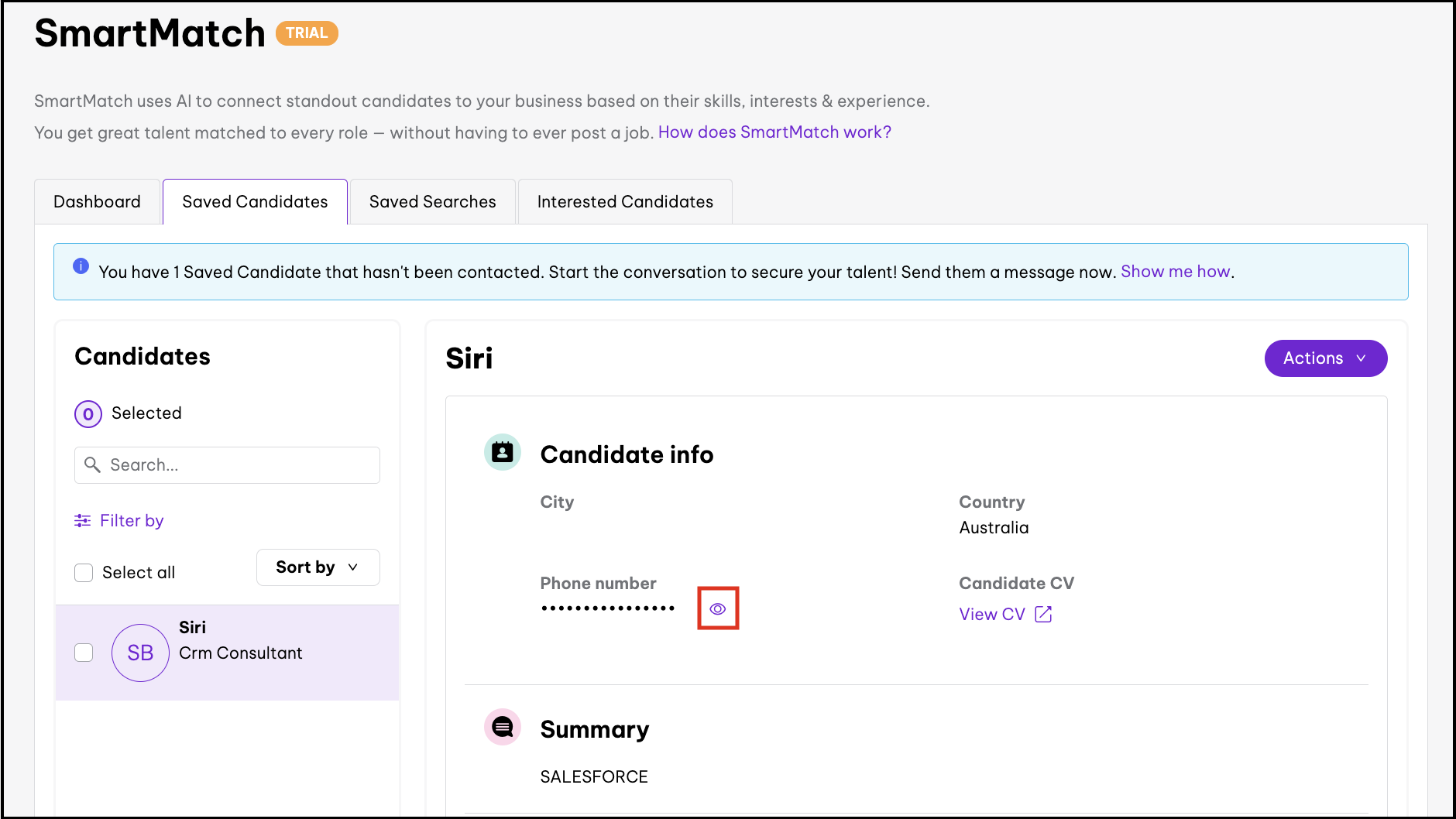
Task: Click the Filter by sliders icon
Action: pyautogui.click(x=82, y=520)
